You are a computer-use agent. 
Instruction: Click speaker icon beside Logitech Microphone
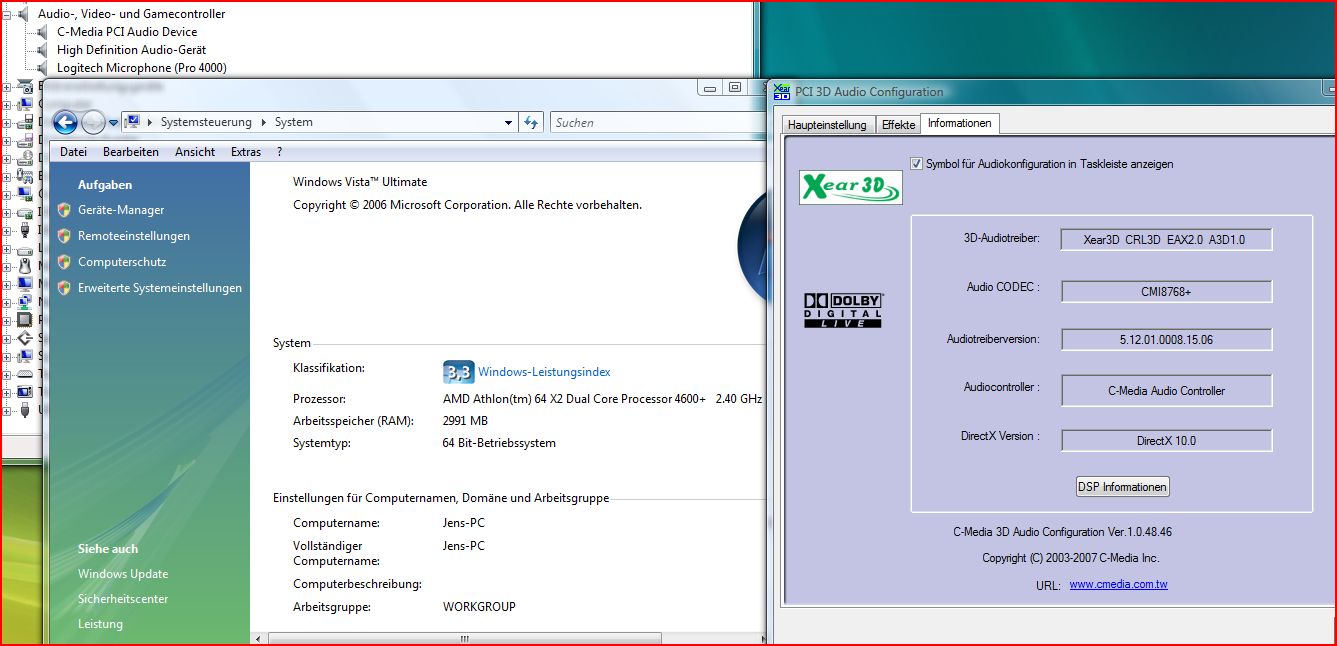click(43, 68)
